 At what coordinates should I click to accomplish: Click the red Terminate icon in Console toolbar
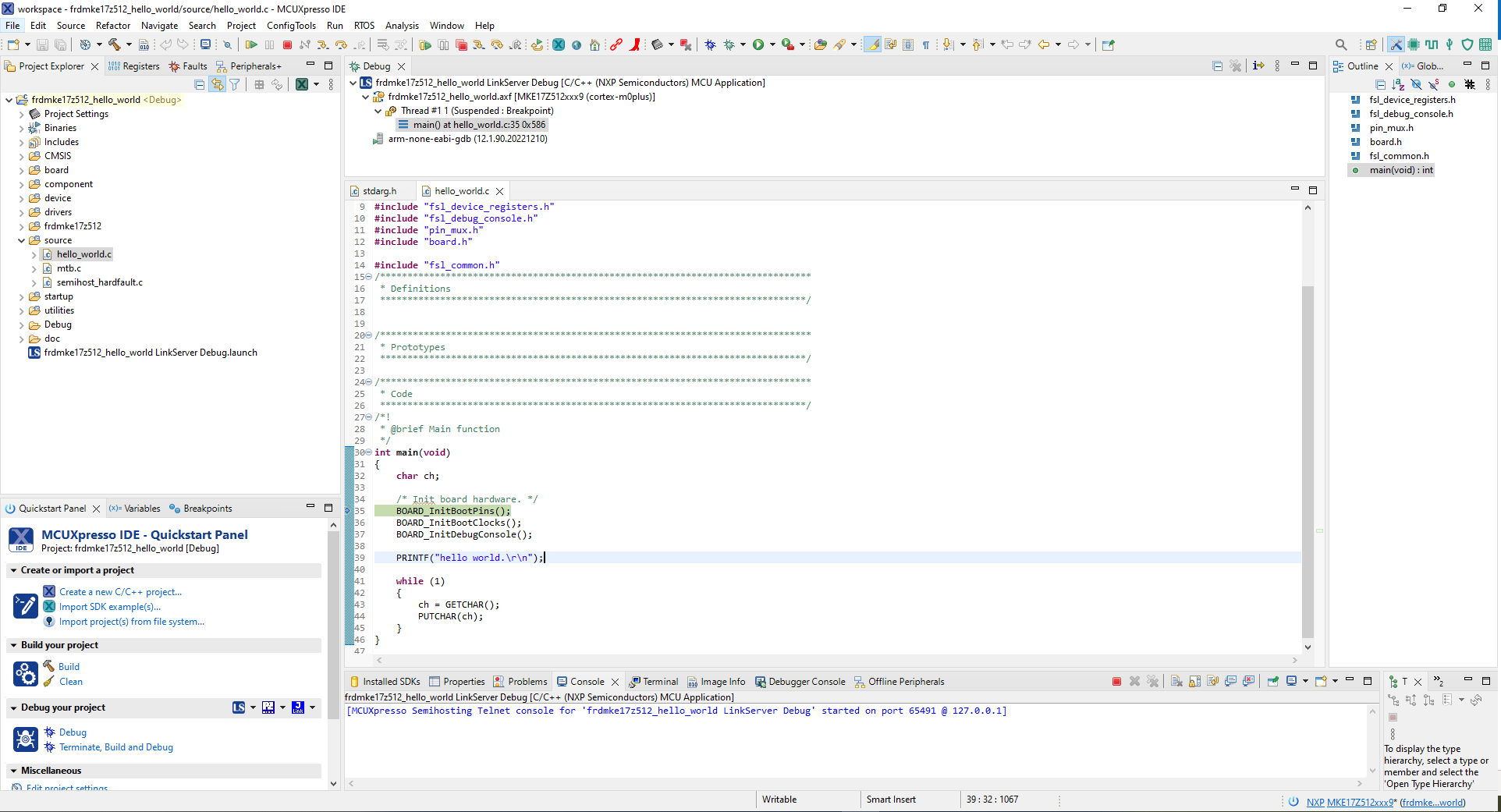tap(1116, 682)
